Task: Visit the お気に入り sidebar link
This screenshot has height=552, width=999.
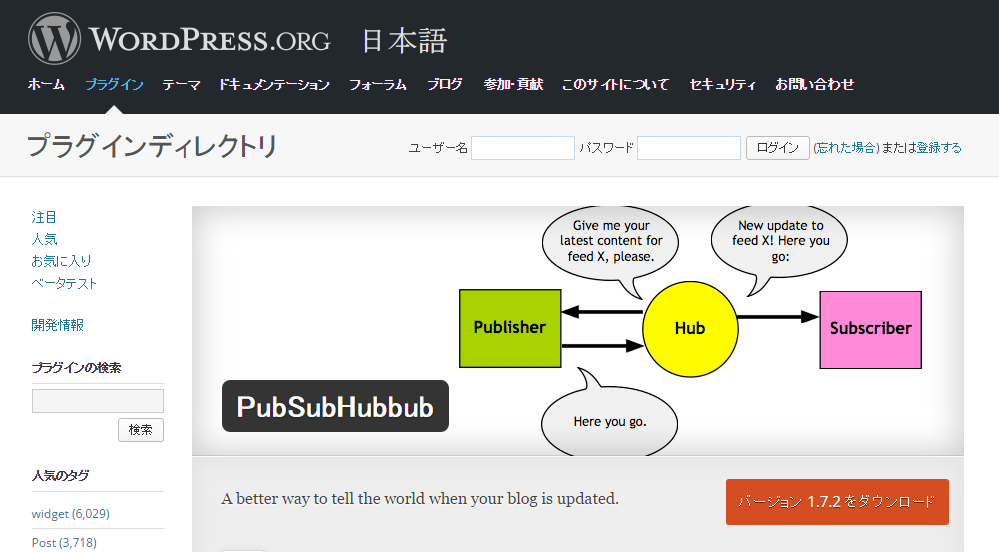Action: pos(61,261)
